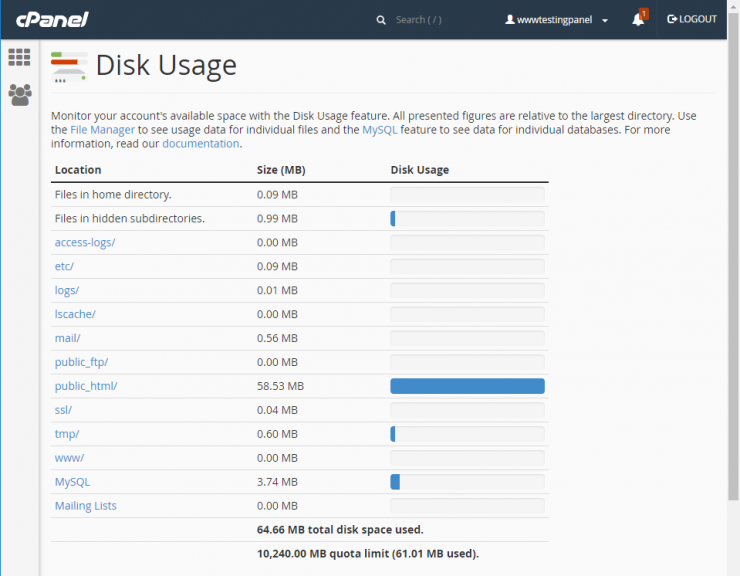
Task: Click the Disk Usage header icon
Action: tap(69, 66)
